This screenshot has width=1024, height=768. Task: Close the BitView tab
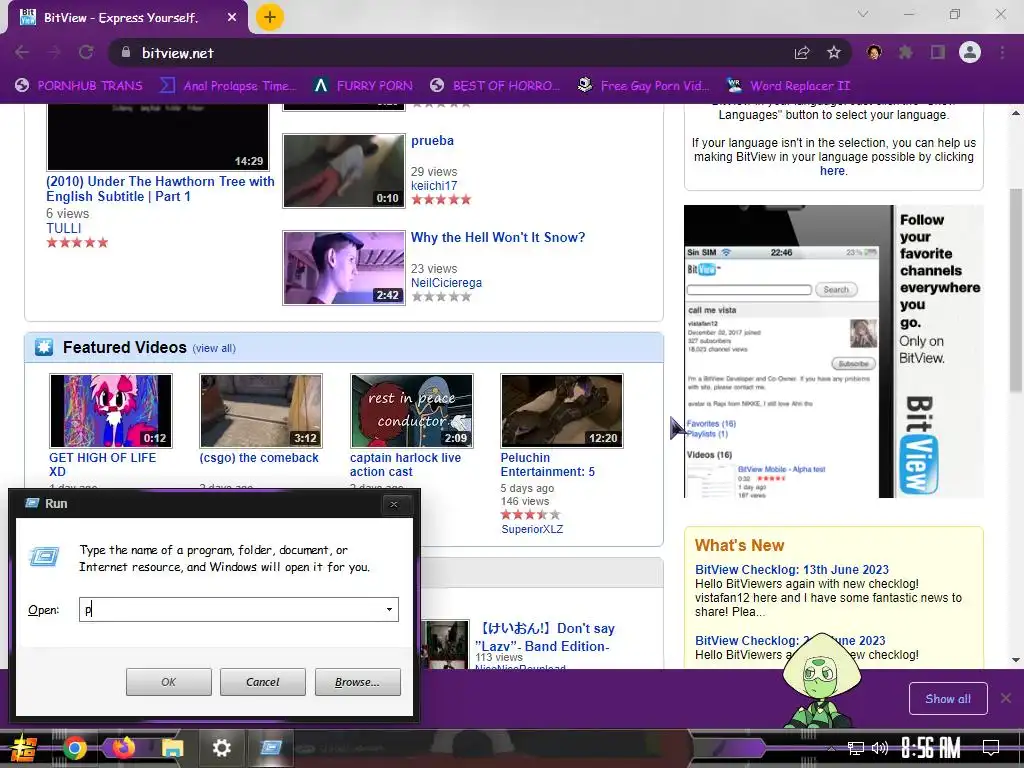(232, 18)
